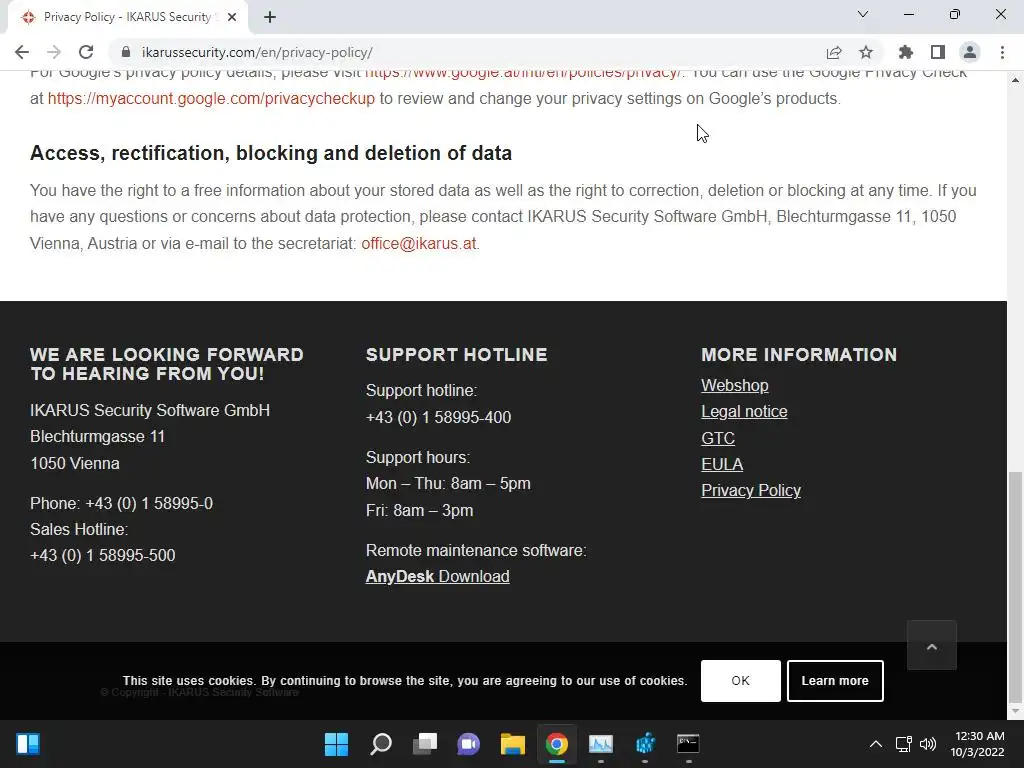Open the command prompt in taskbar

(688, 744)
